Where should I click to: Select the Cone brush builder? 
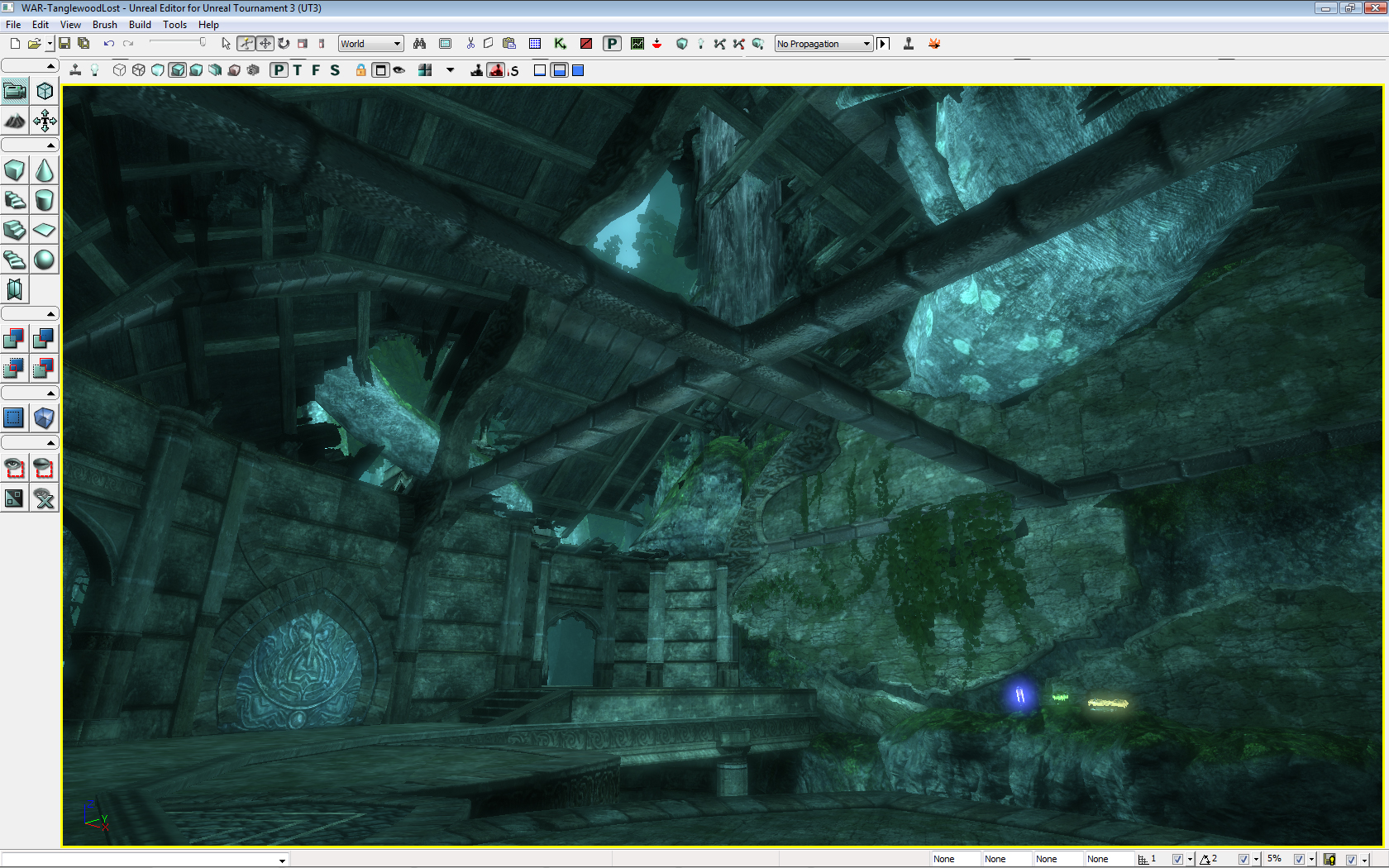point(45,170)
